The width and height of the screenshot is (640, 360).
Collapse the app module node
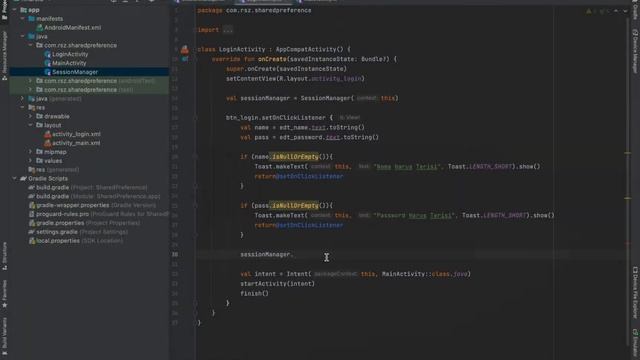pyautogui.click(x=15, y=10)
